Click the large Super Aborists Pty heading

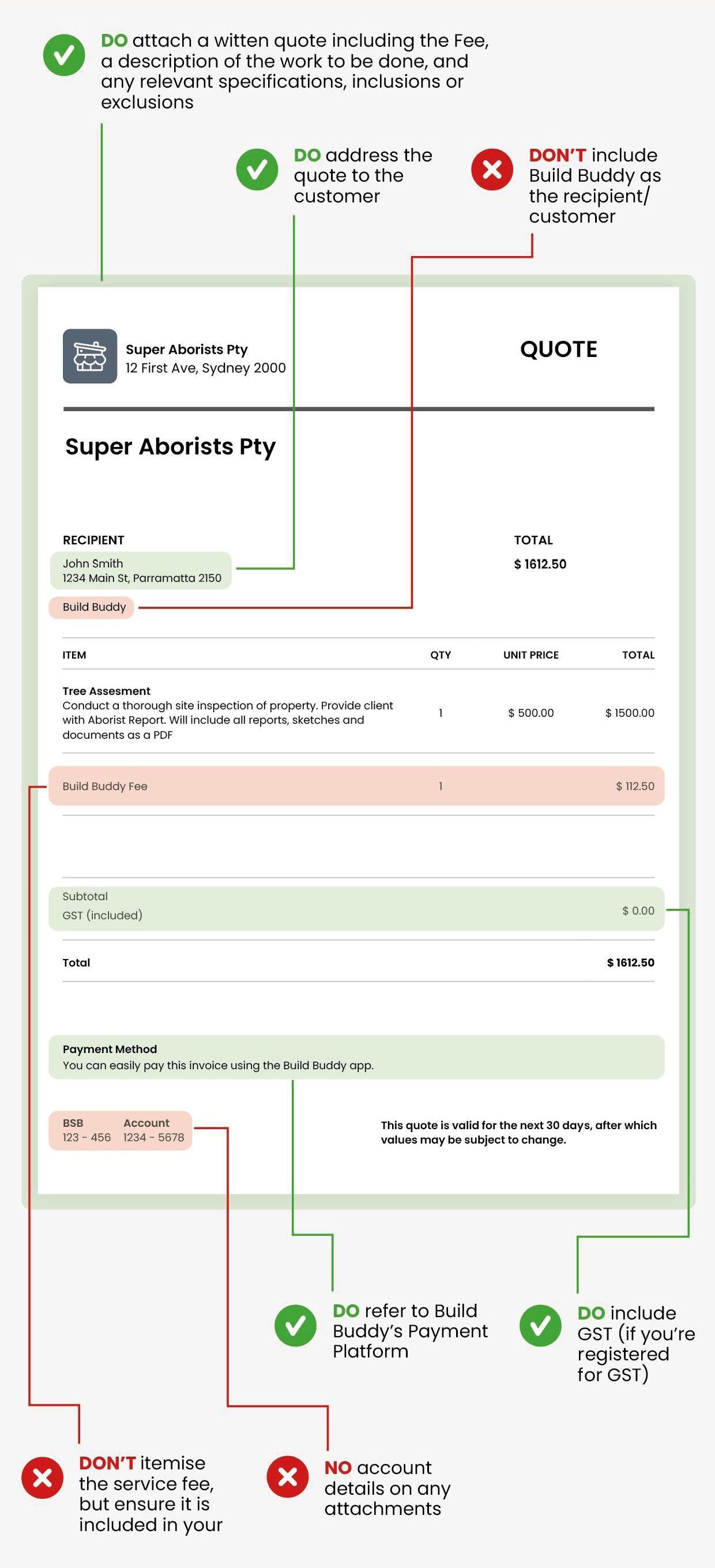click(170, 446)
